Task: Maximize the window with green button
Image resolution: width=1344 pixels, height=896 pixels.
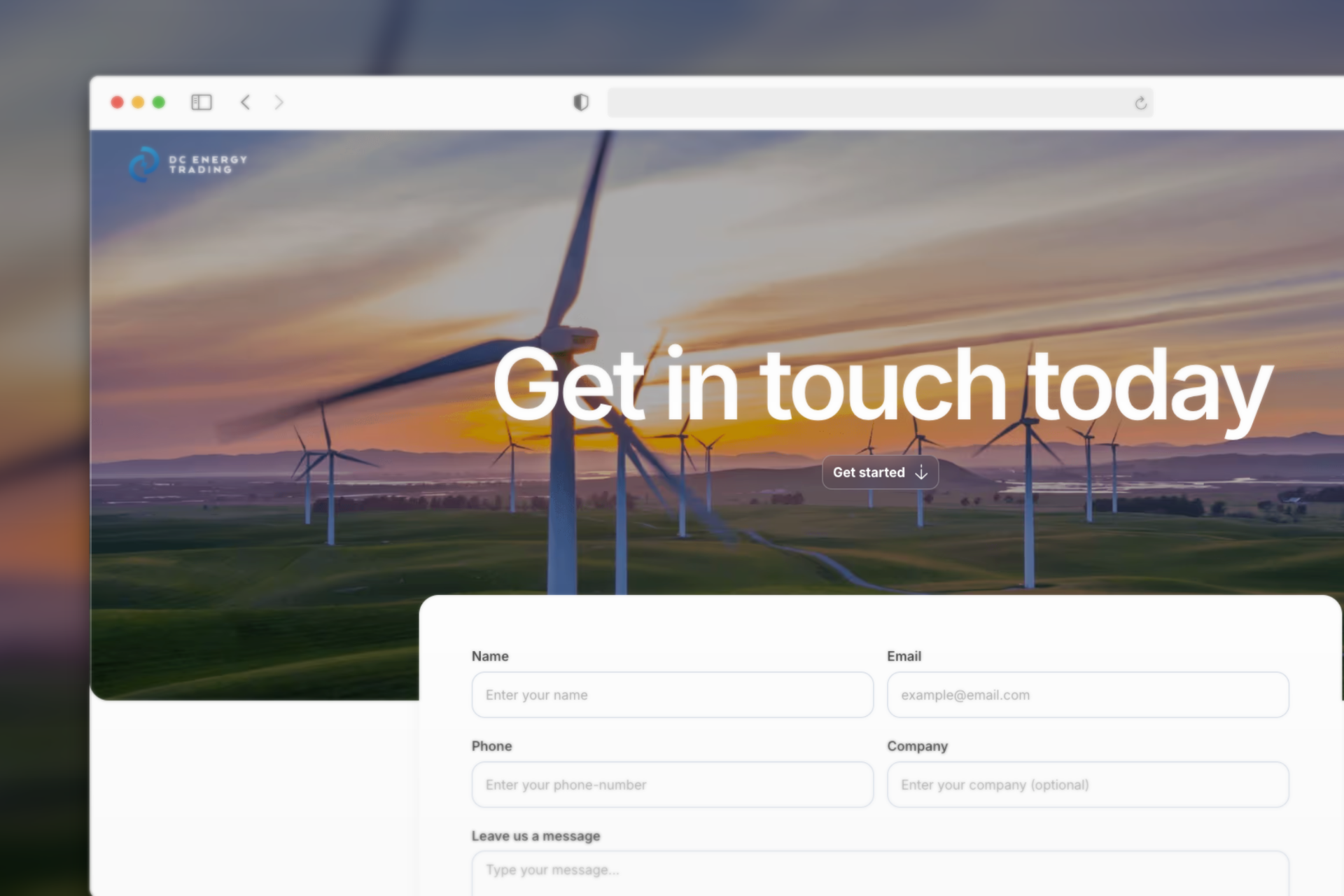Action: [x=159, y=102]
